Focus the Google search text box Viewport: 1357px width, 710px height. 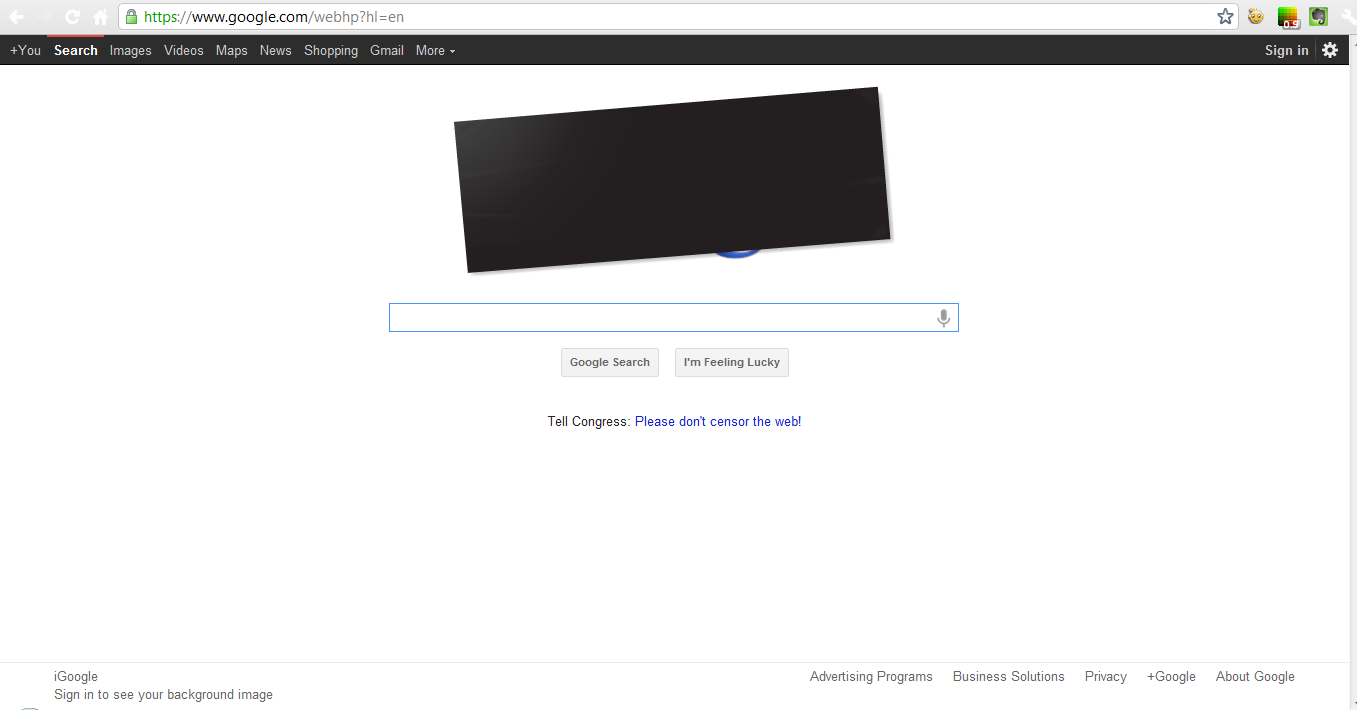660,318
